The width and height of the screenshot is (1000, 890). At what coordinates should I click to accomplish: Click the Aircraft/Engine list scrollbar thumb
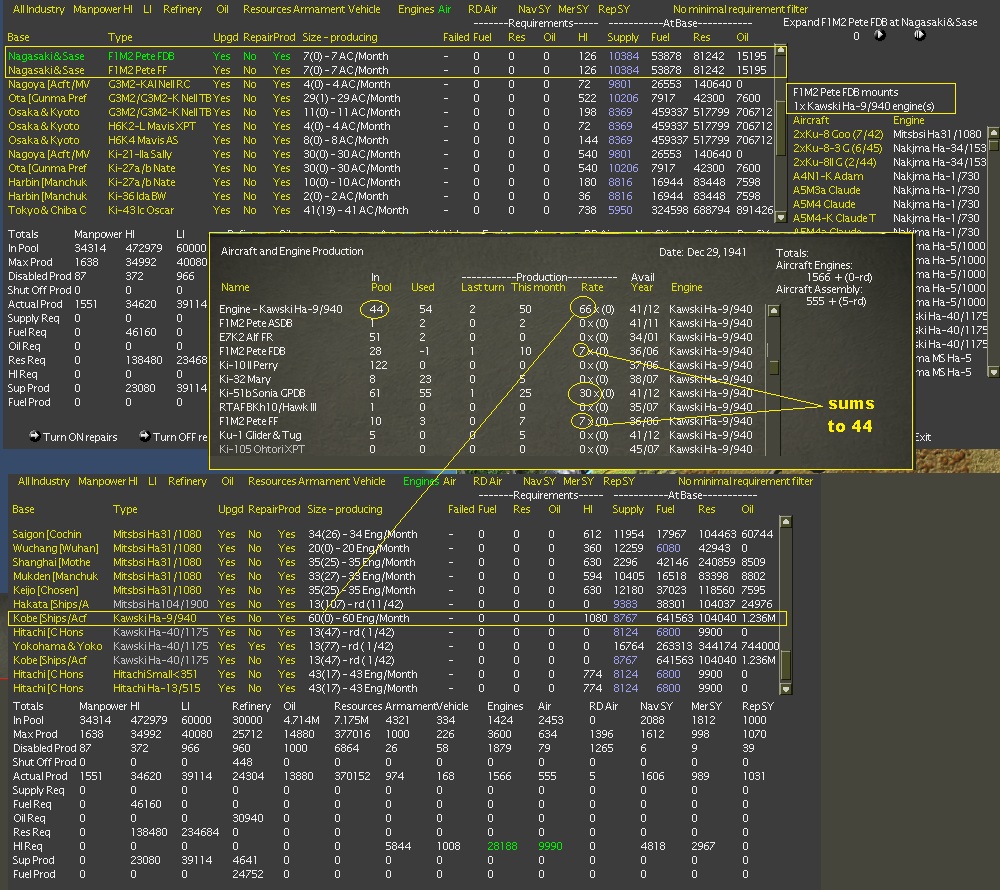993,147
